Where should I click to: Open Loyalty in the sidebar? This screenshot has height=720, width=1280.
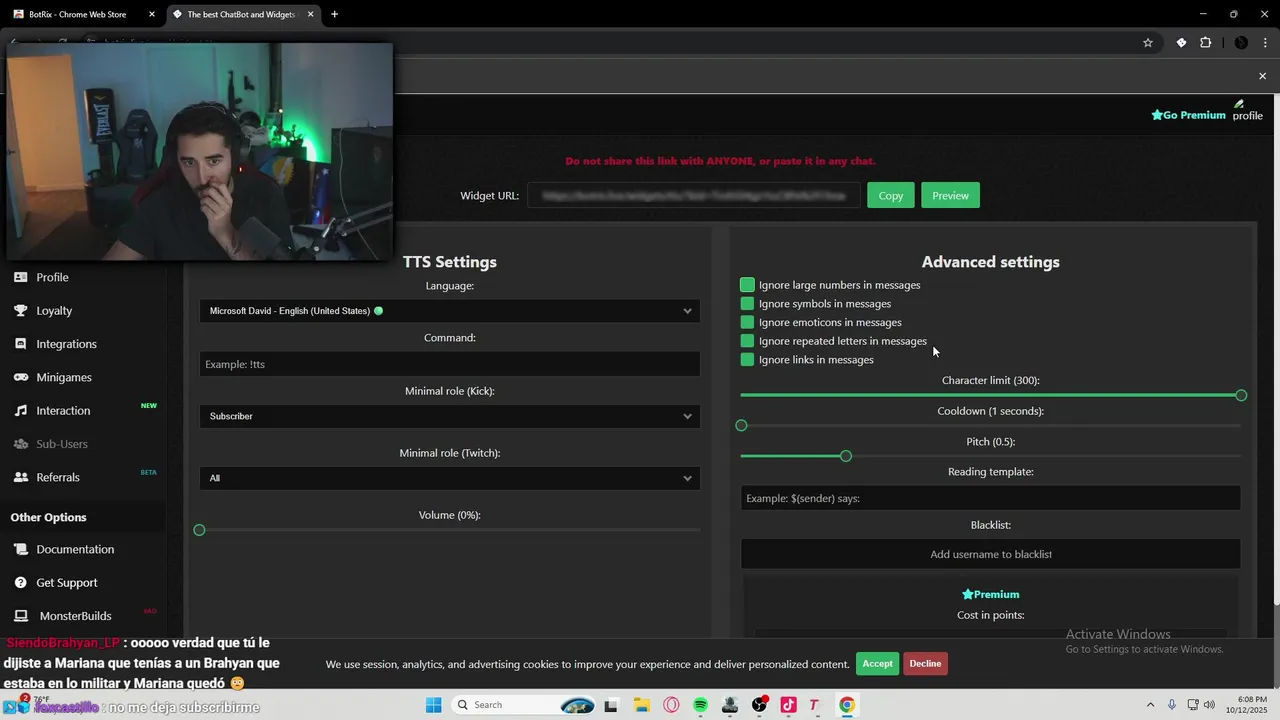[54, 310]
